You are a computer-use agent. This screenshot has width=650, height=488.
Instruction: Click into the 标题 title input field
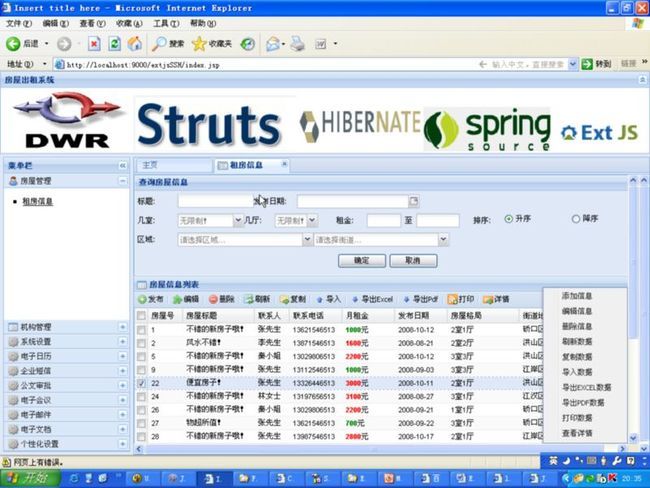tap(216, 202)
